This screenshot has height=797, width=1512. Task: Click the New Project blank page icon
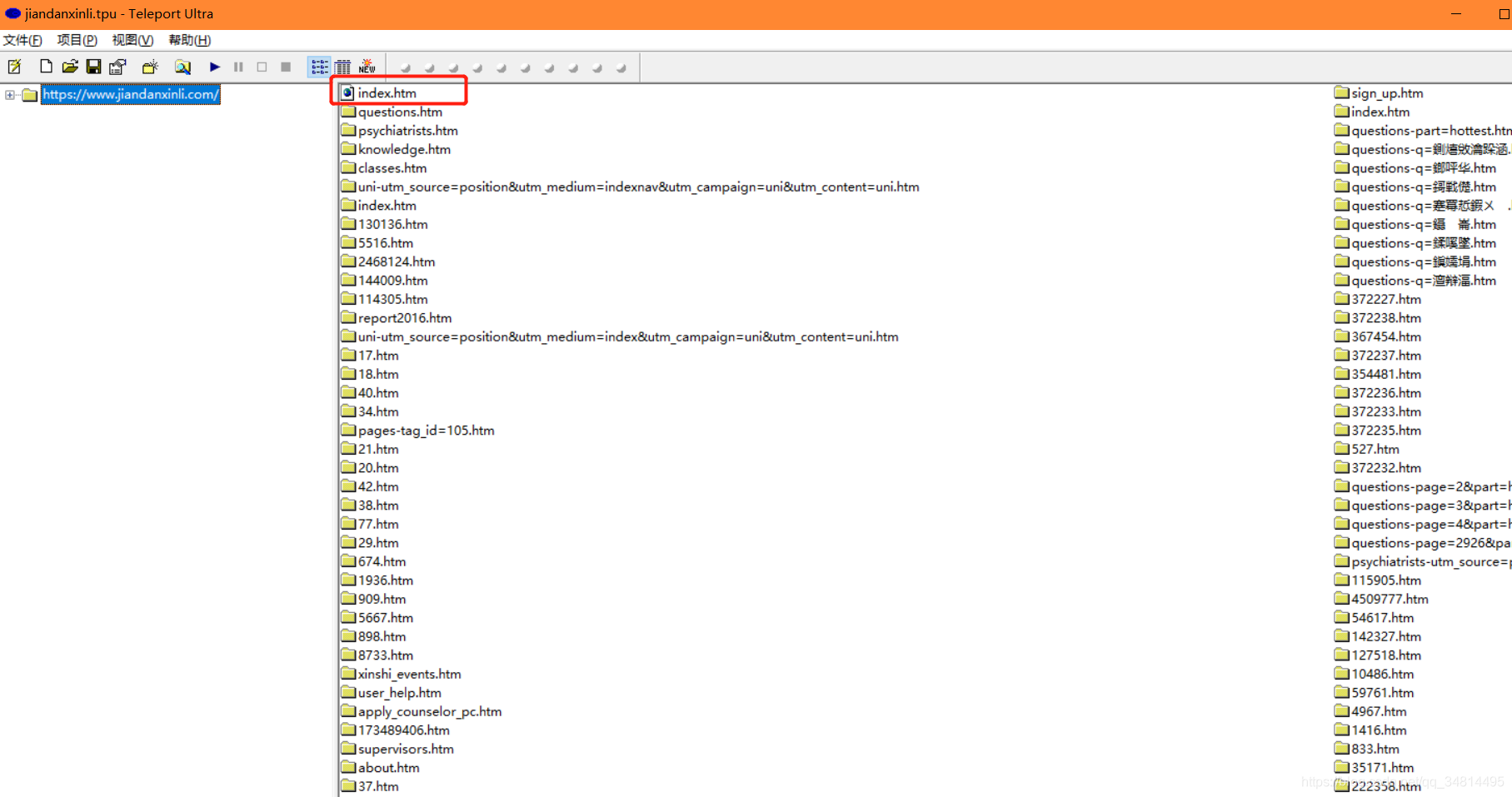coord(46,67)
